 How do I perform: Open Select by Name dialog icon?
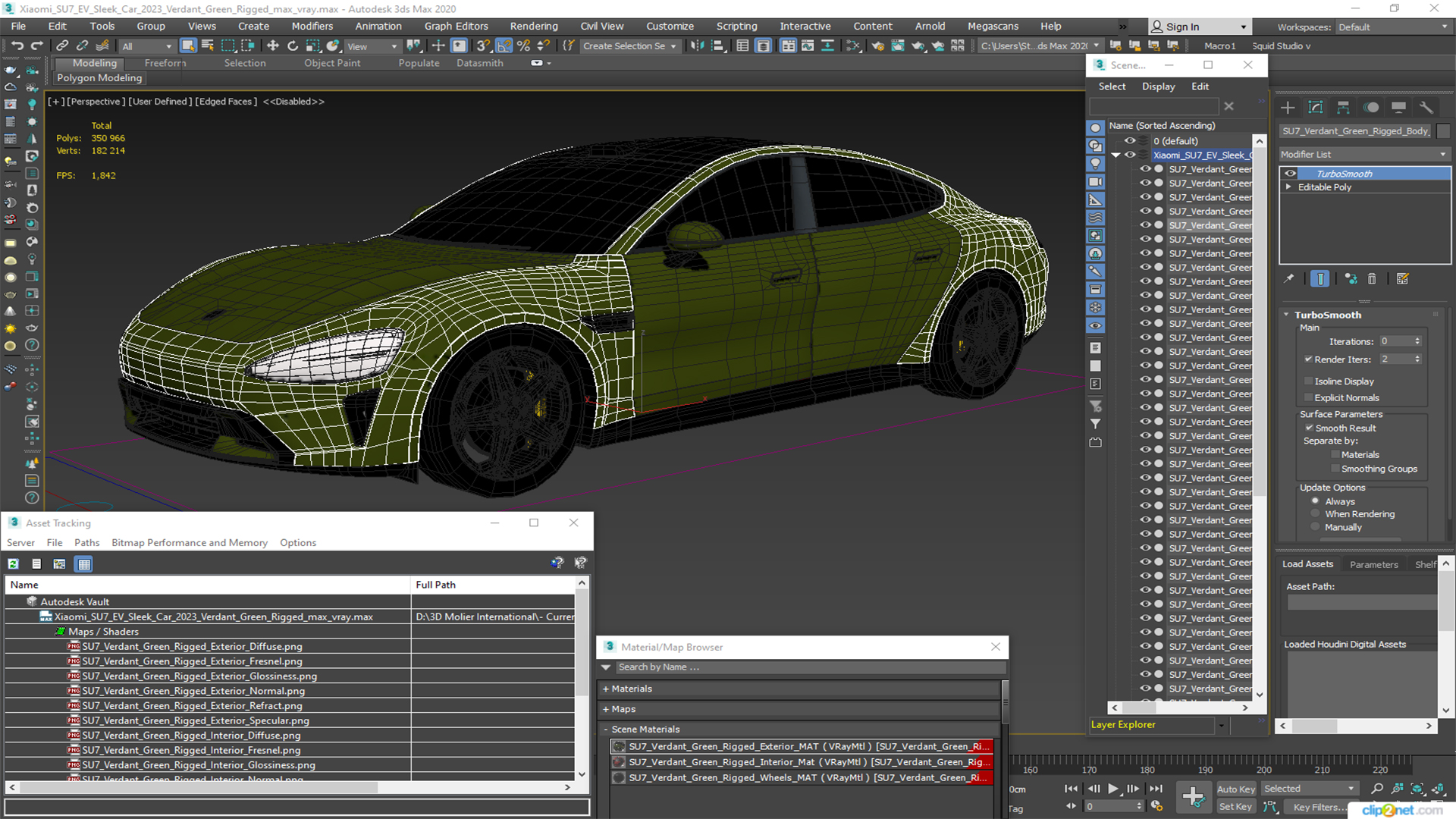point(208,45)
